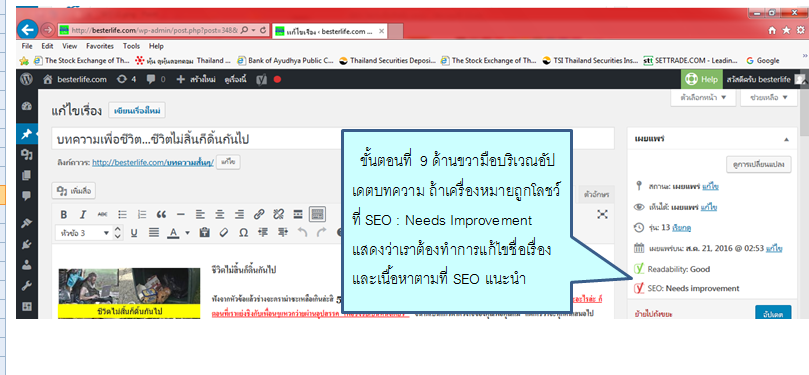Image resolution: width=809 pixels, height=375 pixels.
Task: Insert a bulleted list
Action: 122,215
